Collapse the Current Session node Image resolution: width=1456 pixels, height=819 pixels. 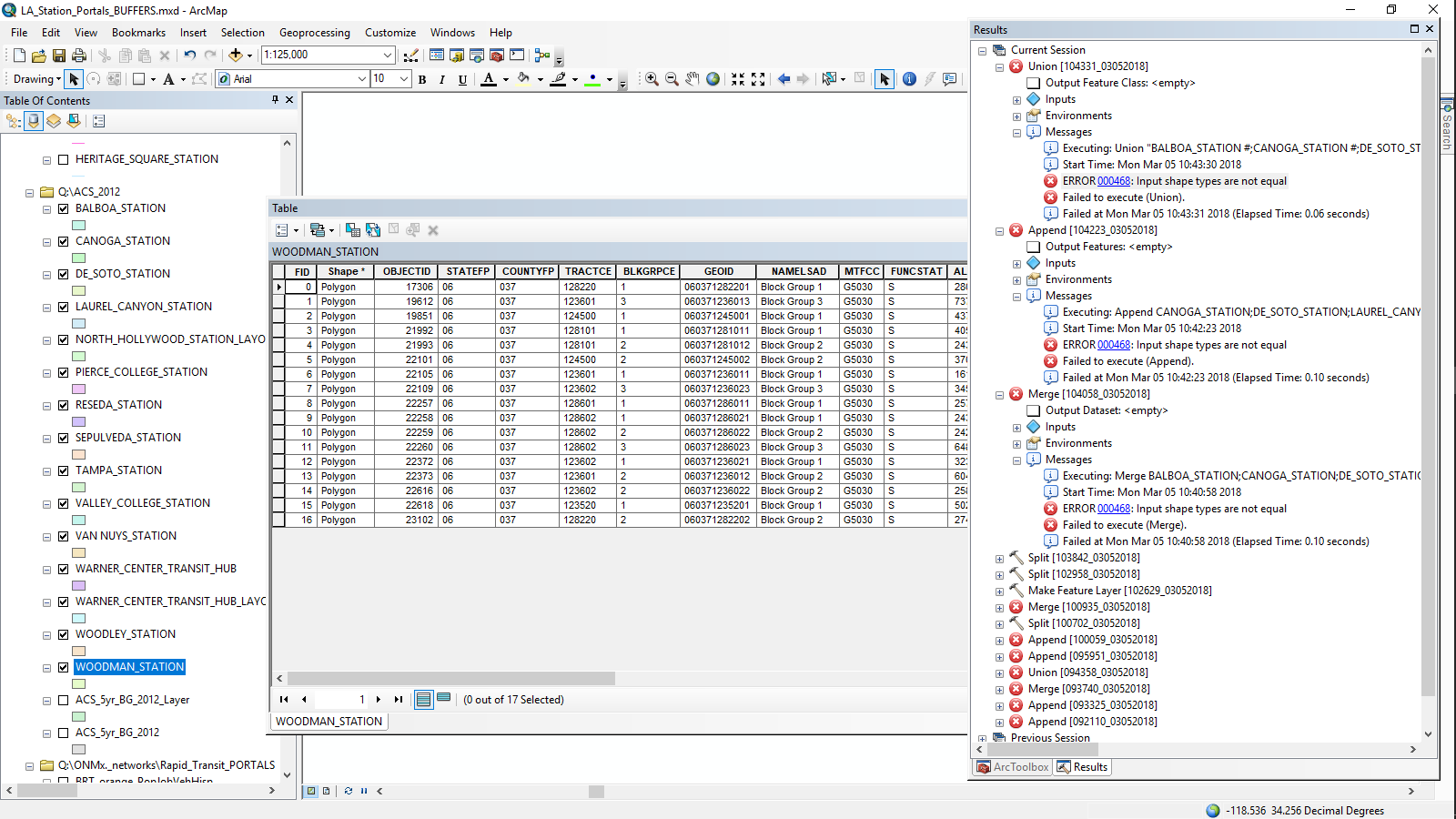point(982,51)
